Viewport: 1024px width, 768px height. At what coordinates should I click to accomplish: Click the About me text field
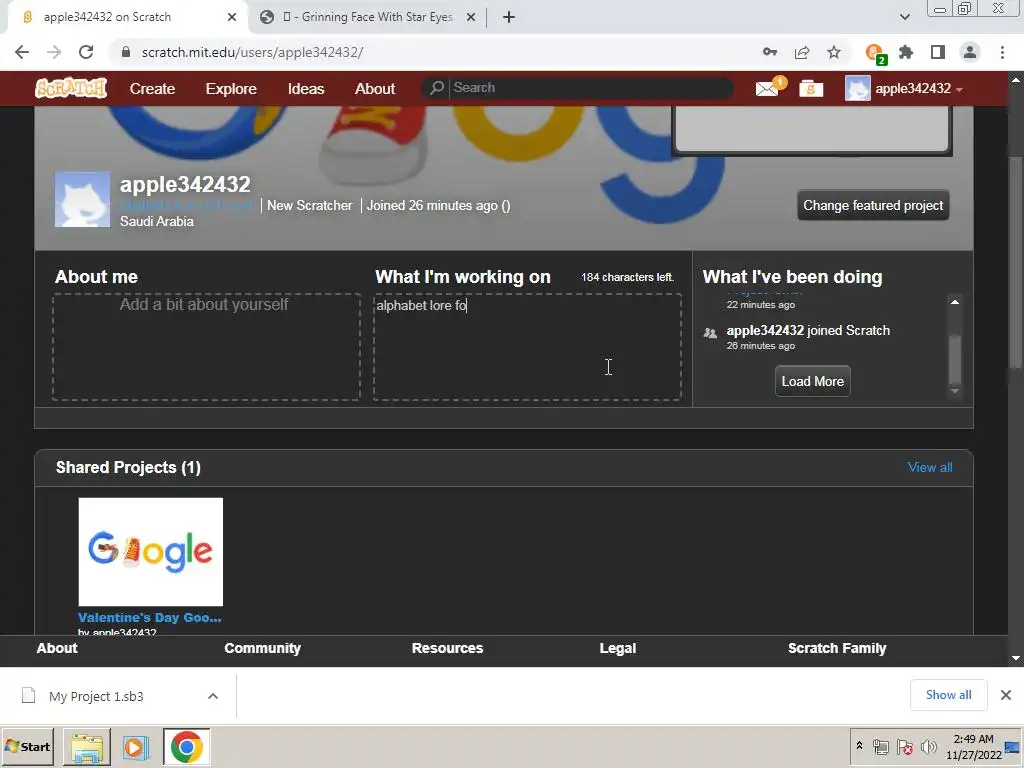coord(206,347)
